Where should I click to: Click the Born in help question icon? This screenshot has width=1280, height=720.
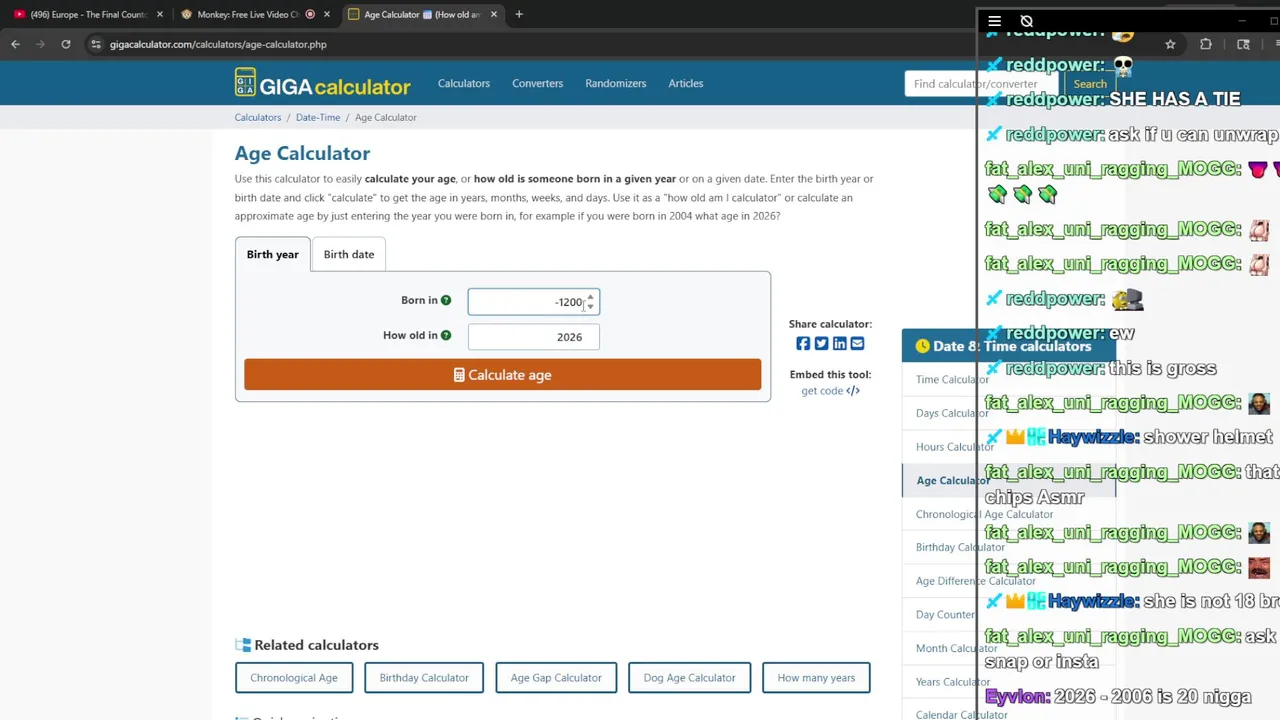446,300
